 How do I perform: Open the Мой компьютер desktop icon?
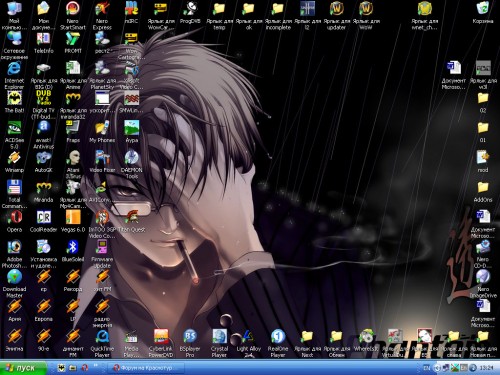click(14, 9)
